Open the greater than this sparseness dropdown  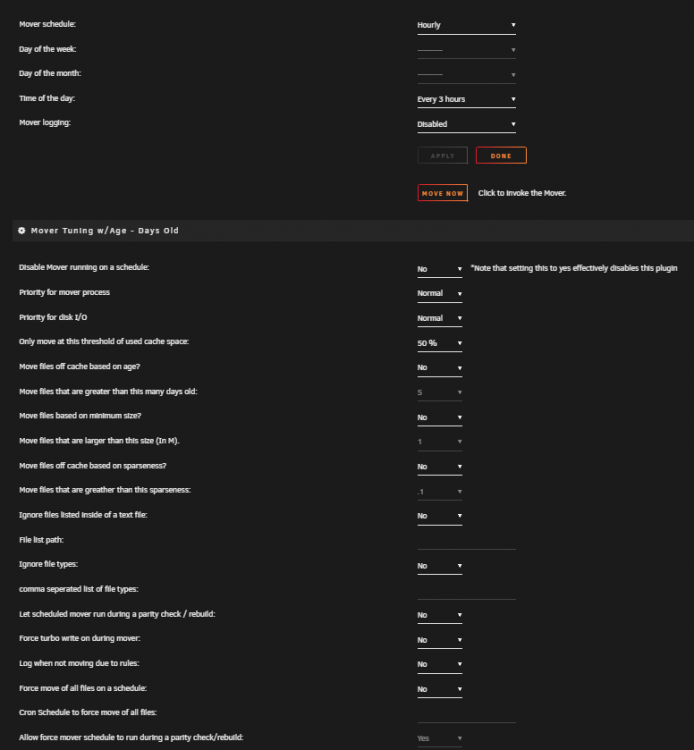(x=440, y=491)
